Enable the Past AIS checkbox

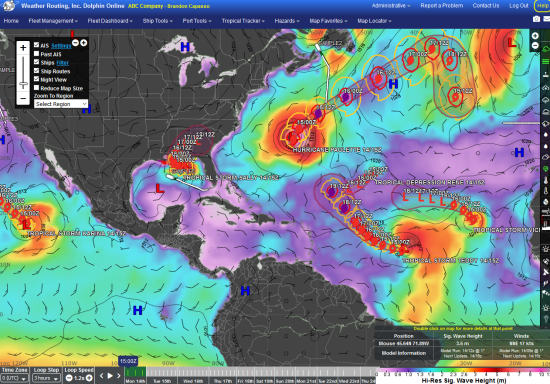coord(36,54)
